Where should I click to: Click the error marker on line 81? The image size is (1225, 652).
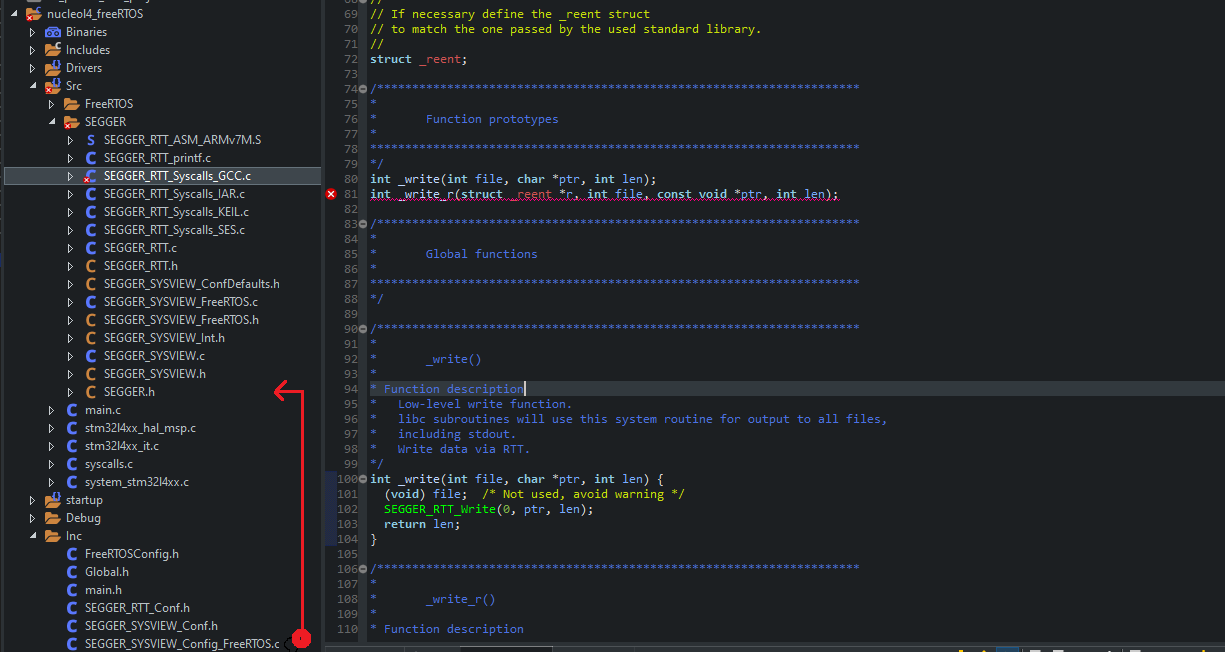click(331, 194)
